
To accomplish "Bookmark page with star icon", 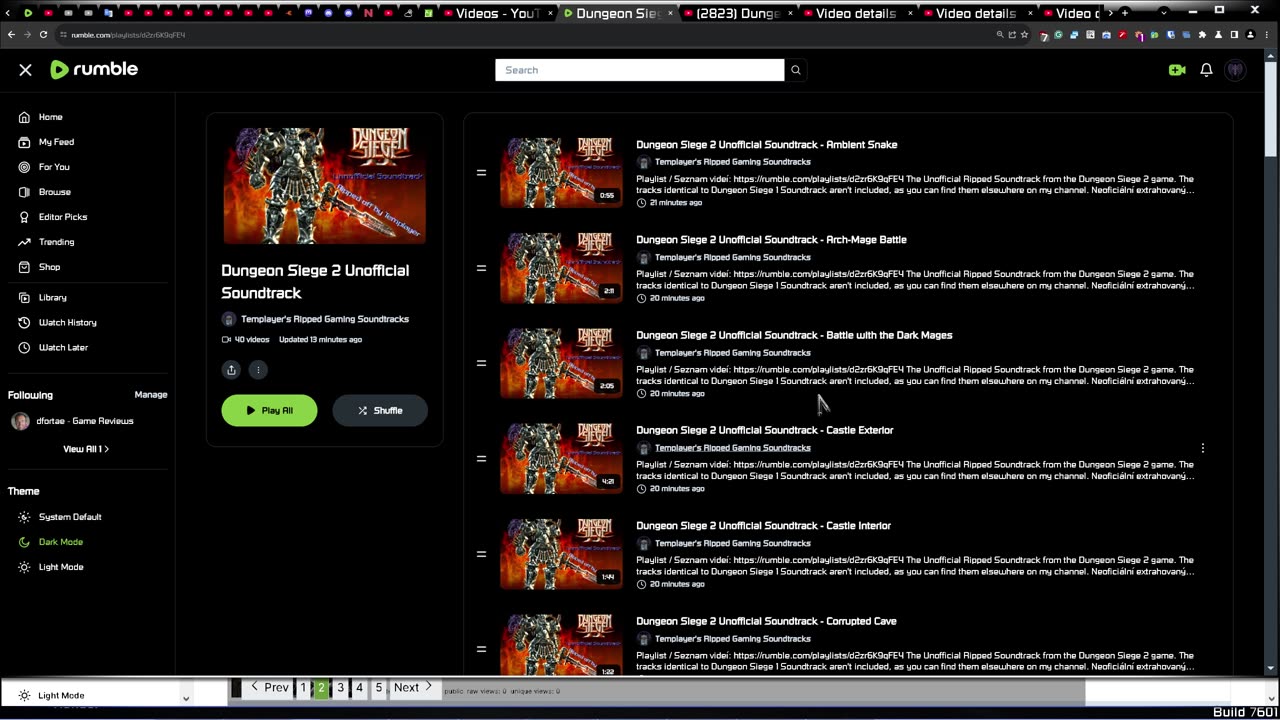I will pos(1025,35).
